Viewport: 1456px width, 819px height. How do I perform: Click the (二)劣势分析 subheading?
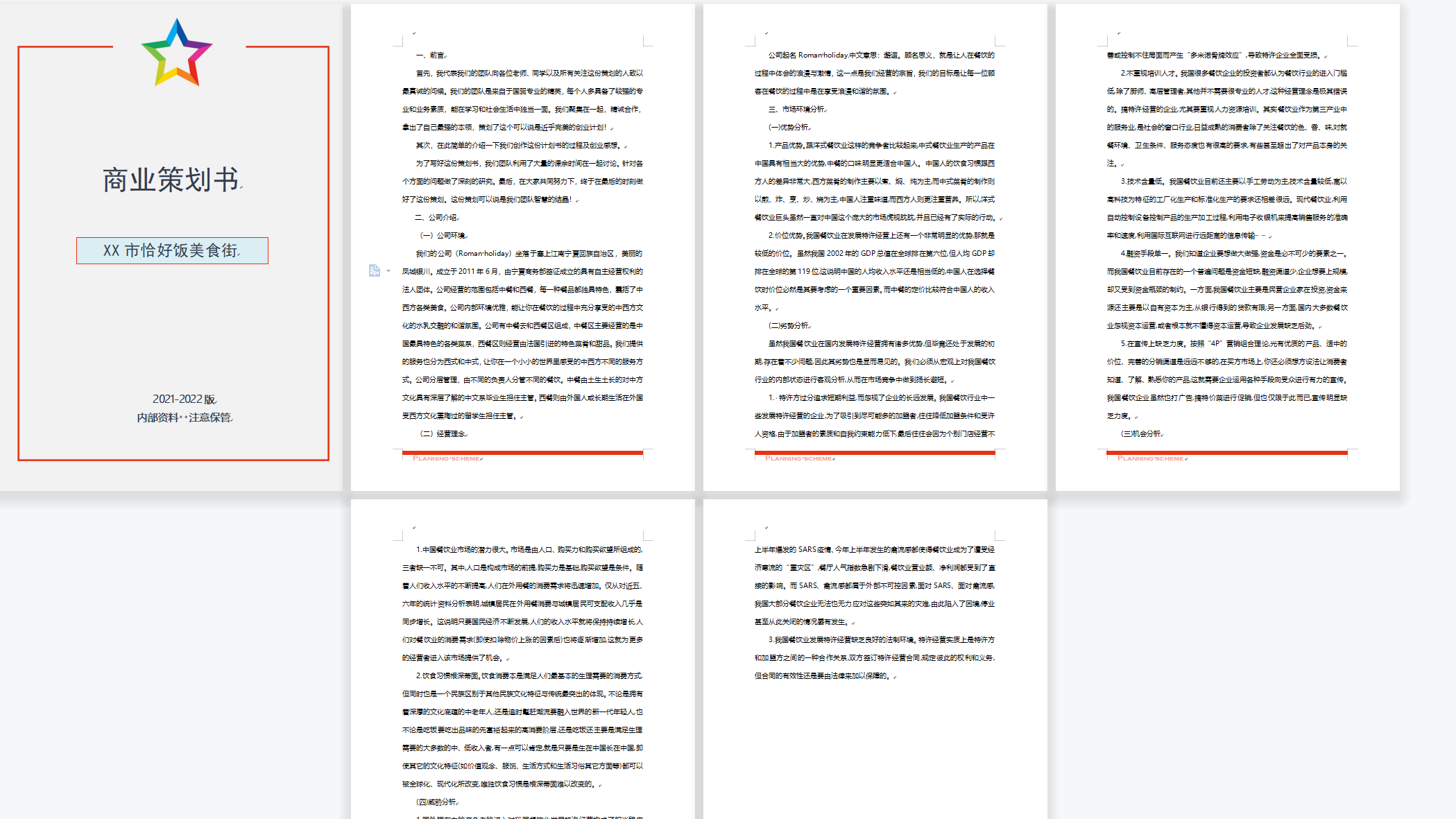[789, 325]
